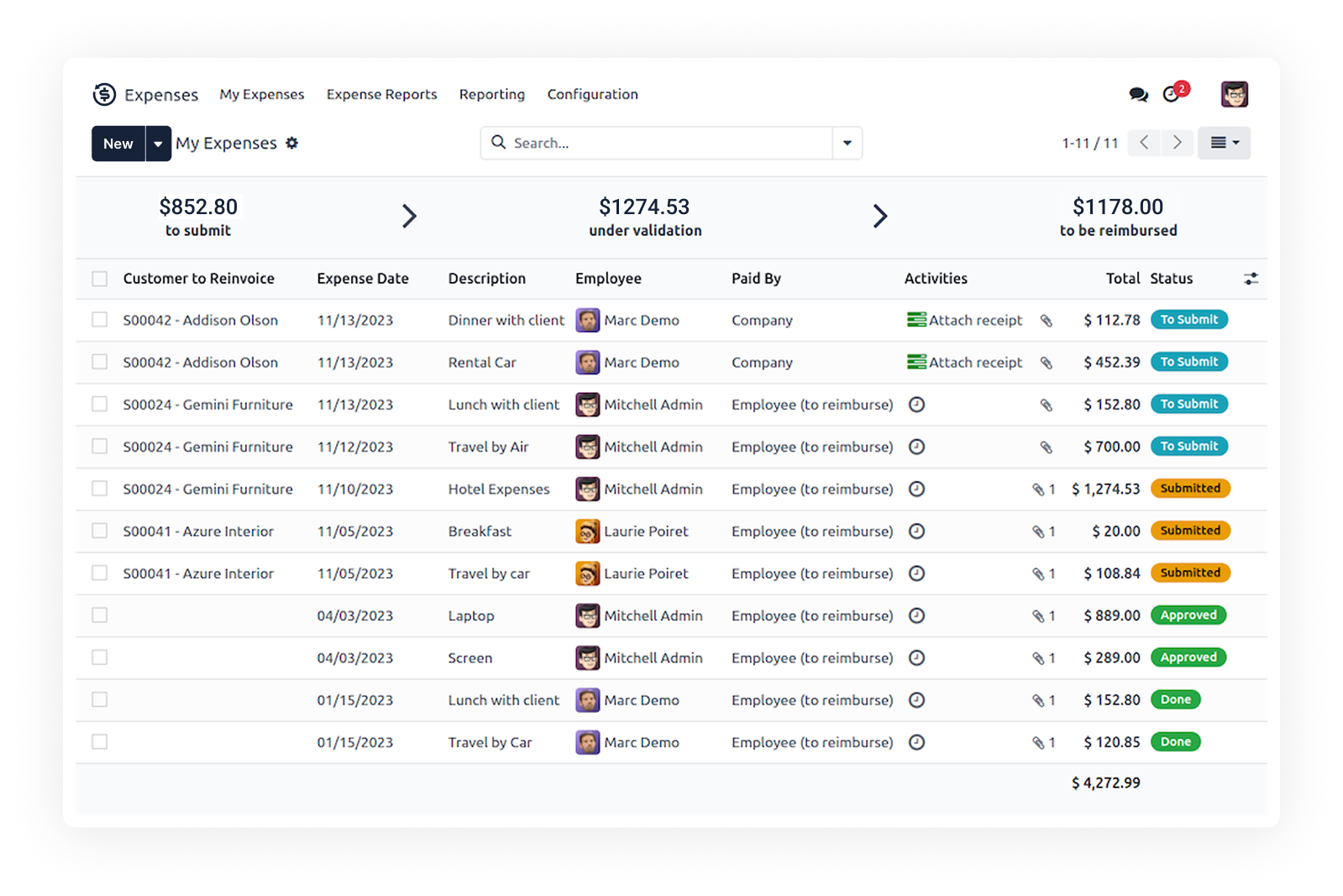1343x896 pixels.
Task: Sort by the Total column header
Action: [x=1123, y=279]
